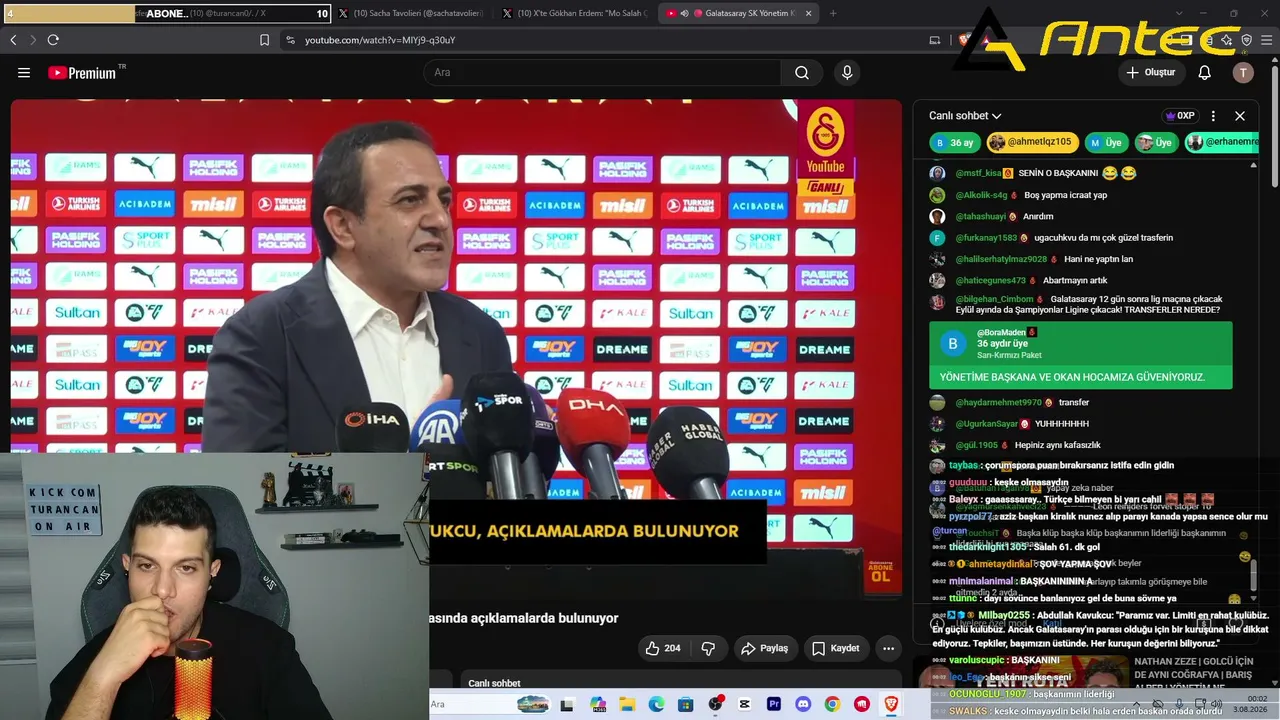Viewport: 1280px width, 720px height.
Task: Open the account avatar menu
Action: [1243, 73]
